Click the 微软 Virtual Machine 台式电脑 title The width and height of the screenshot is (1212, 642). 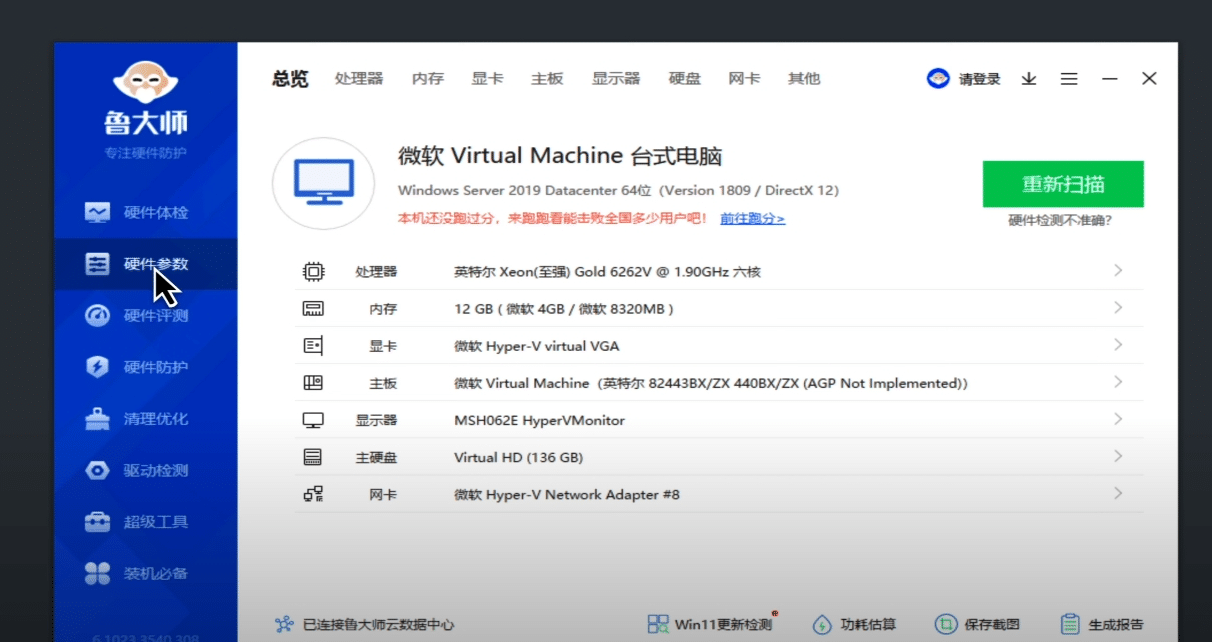coord(560,156)
